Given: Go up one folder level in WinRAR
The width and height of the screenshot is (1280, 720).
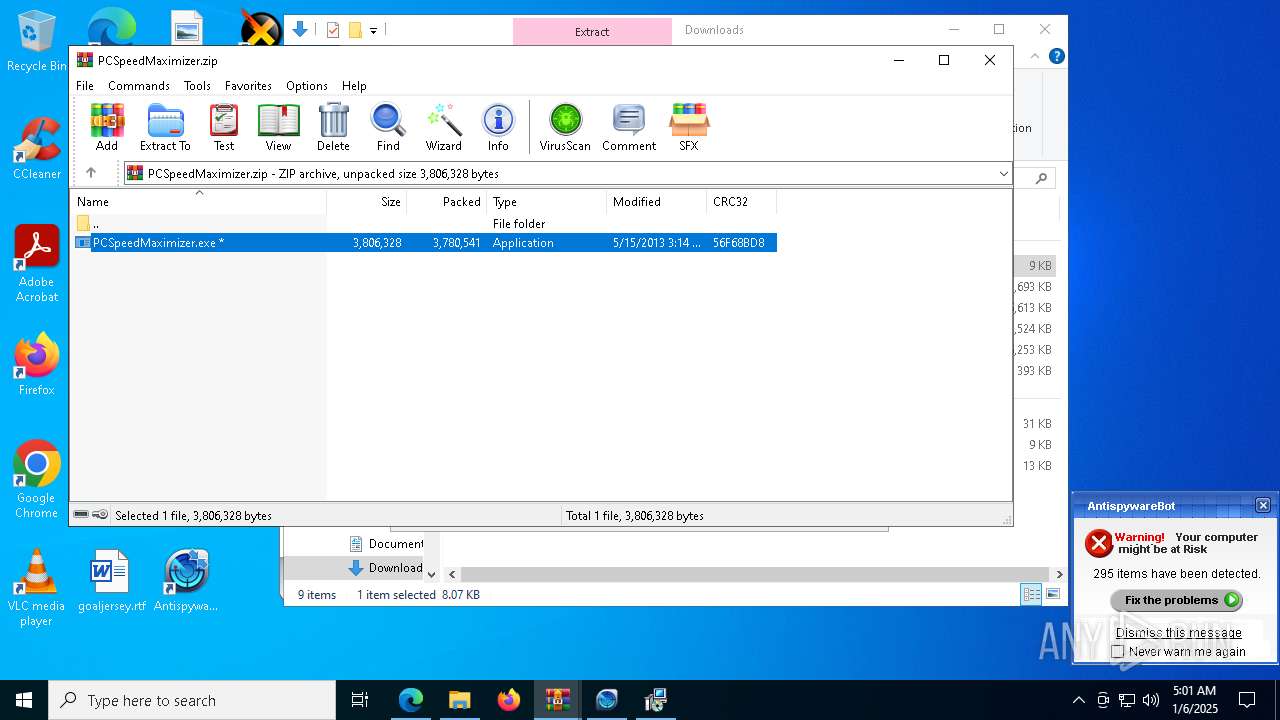Looking at the screenshot, I should pos(91,173).
